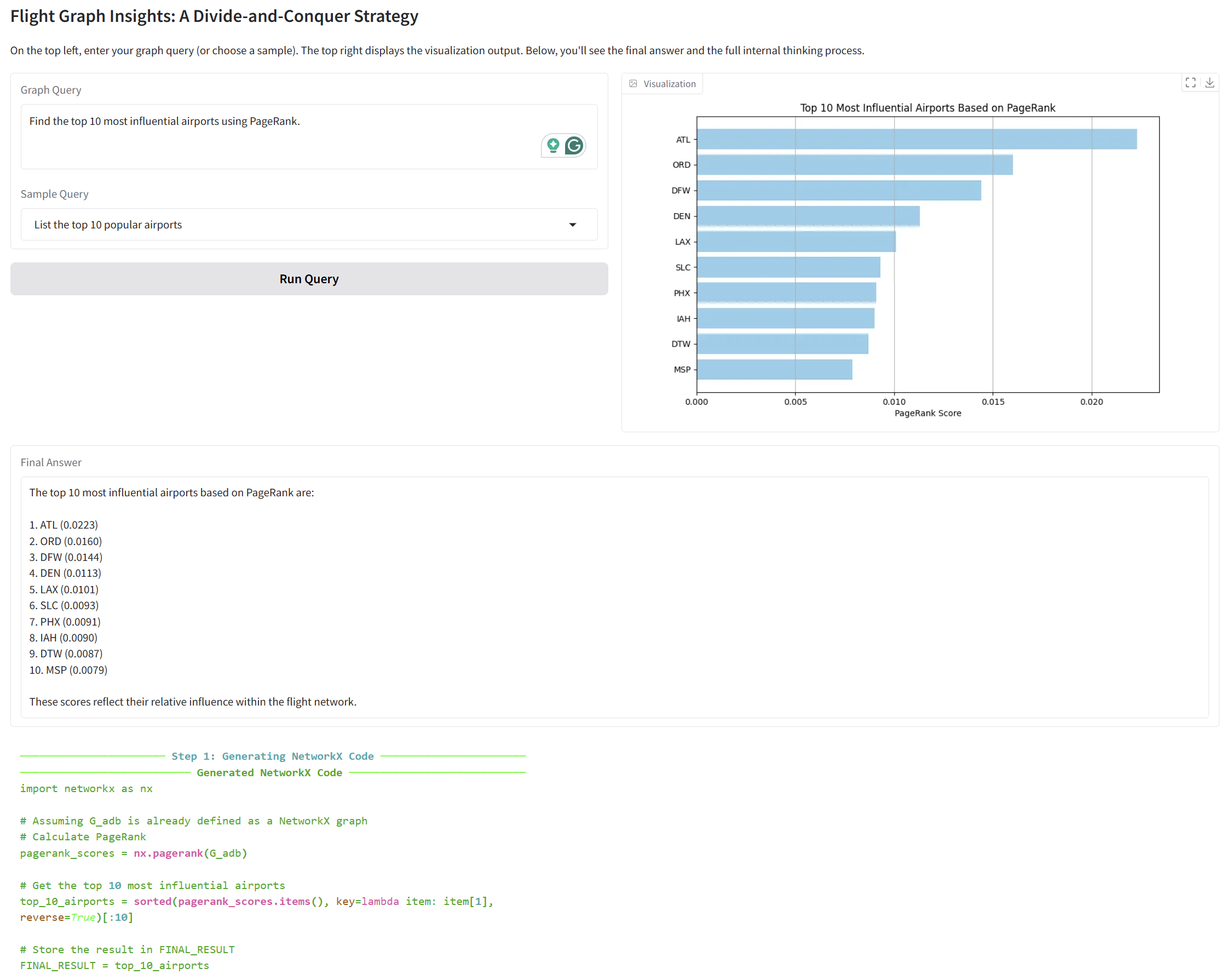Download the visualization chart image

click(1210, 83)
